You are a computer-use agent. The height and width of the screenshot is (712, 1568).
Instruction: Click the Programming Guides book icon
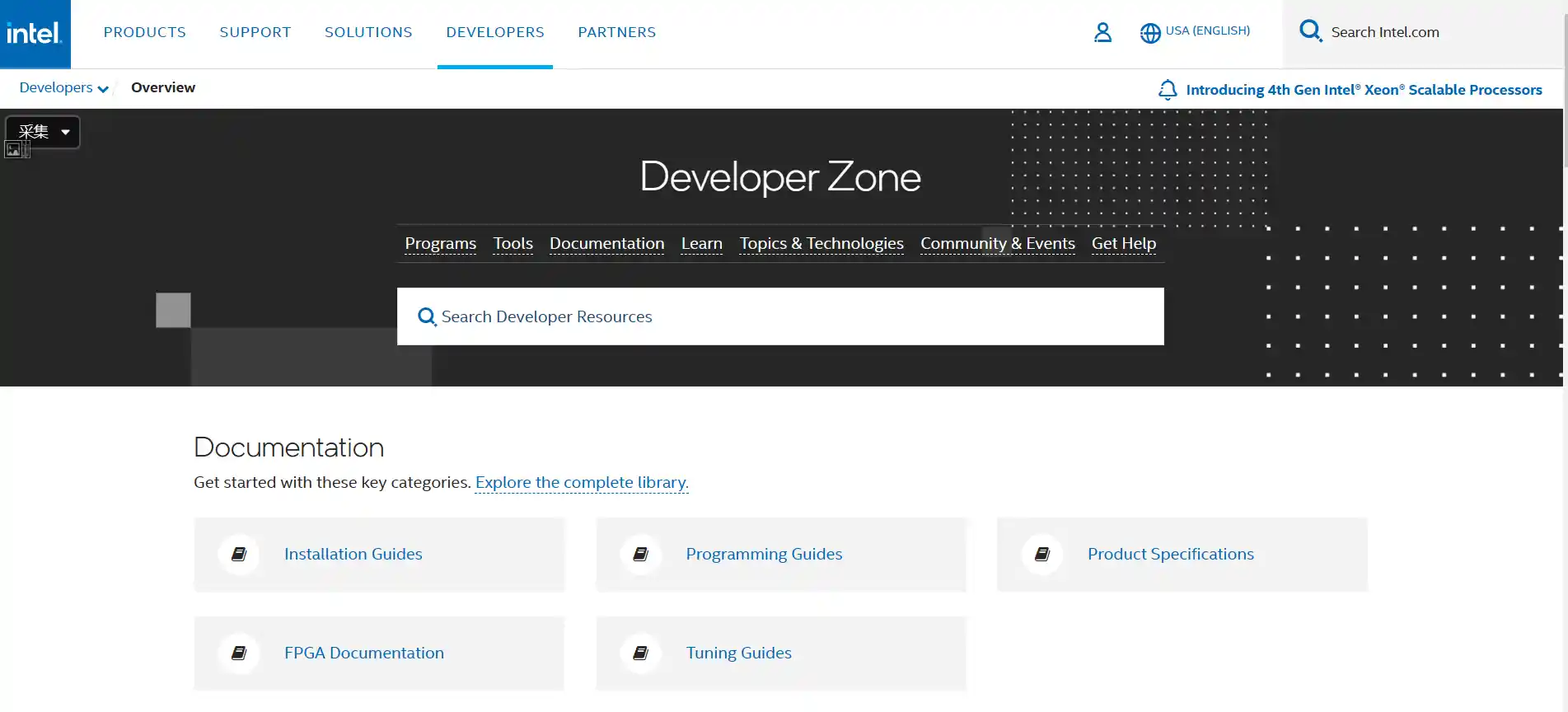(641, 554)
